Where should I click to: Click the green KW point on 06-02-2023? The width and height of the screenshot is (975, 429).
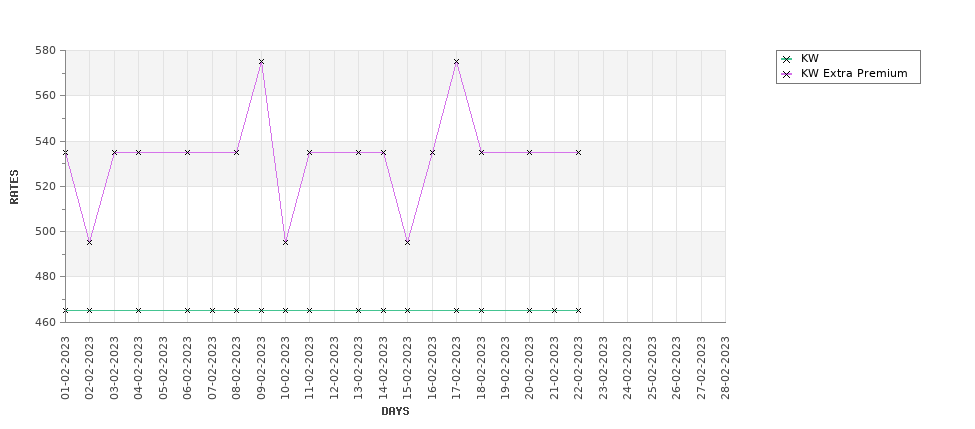pyautogui.click(x=187, y=310)
